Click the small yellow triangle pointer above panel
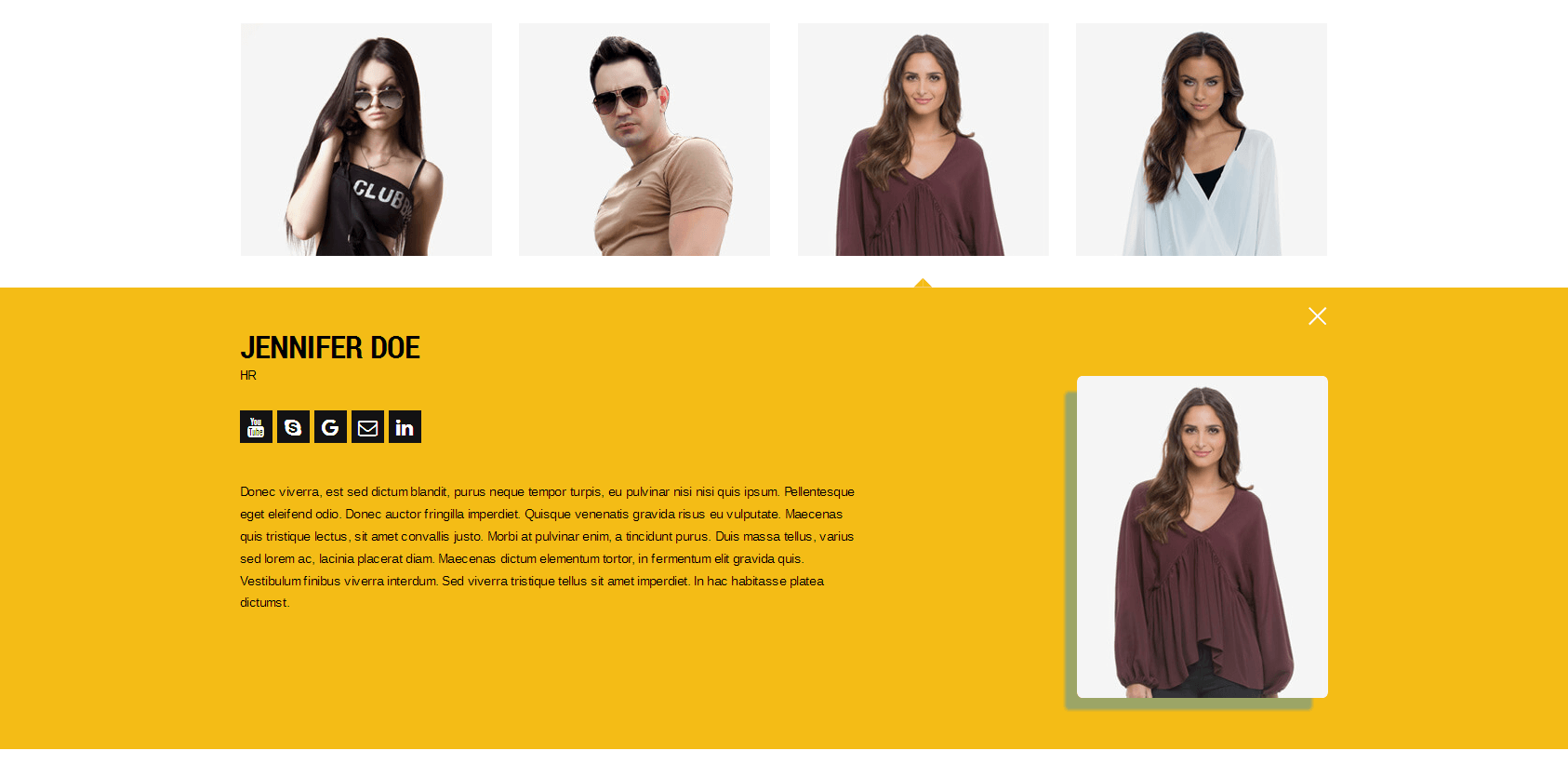Screen dimensions: 1568x764 click(923, 283)
